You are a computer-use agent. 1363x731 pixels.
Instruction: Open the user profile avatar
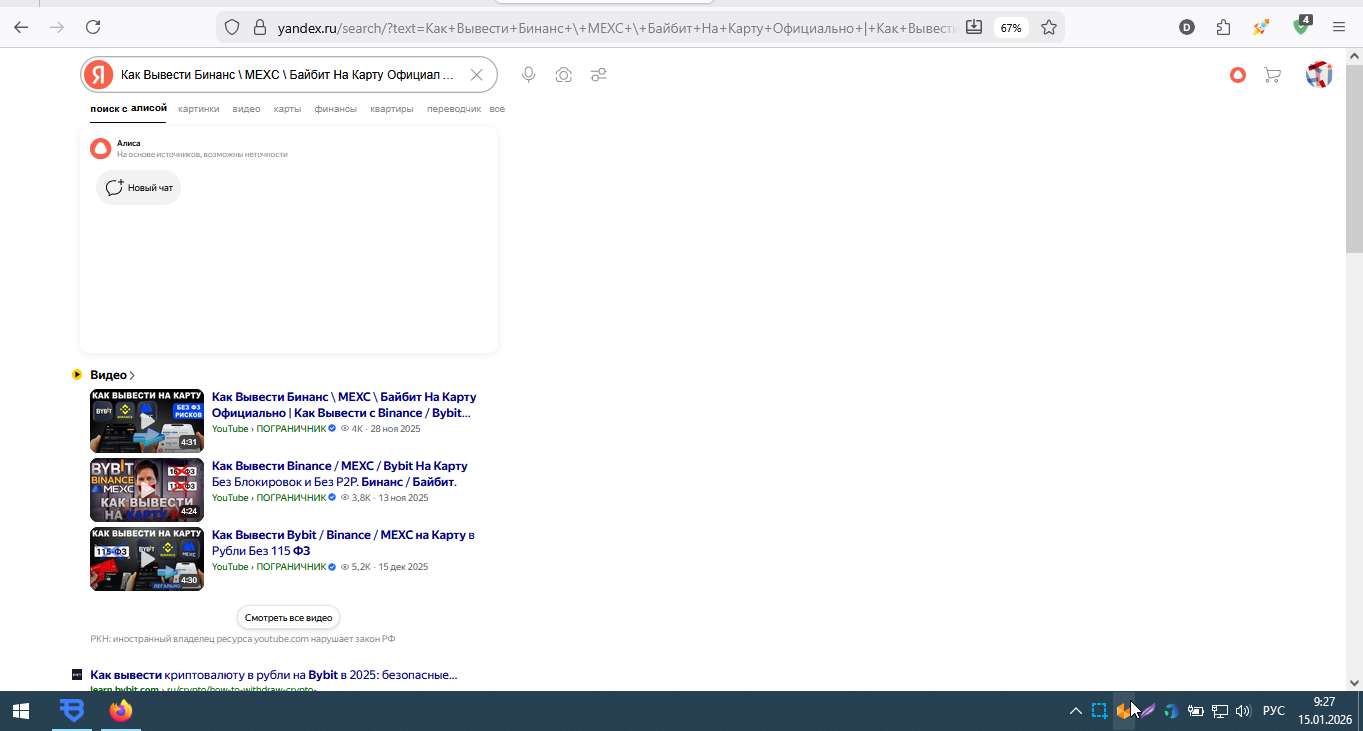tap(1319, 75)
